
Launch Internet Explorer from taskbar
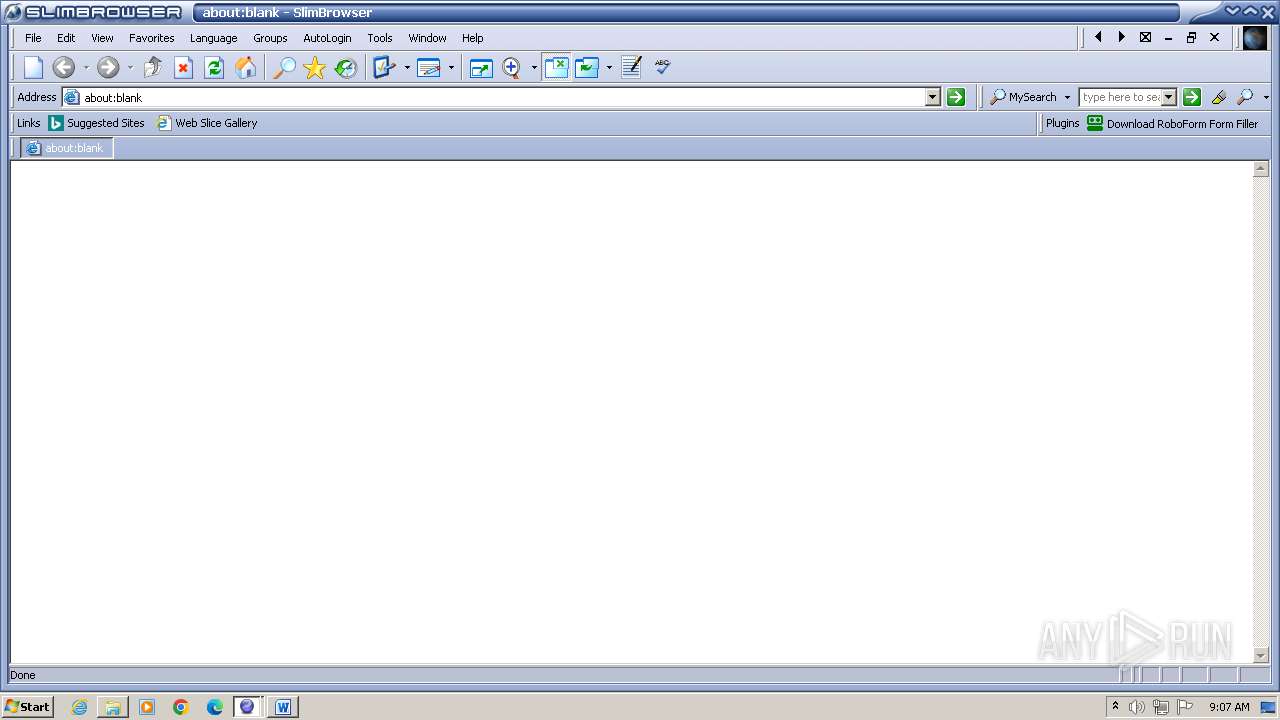(x=79, y=707)
